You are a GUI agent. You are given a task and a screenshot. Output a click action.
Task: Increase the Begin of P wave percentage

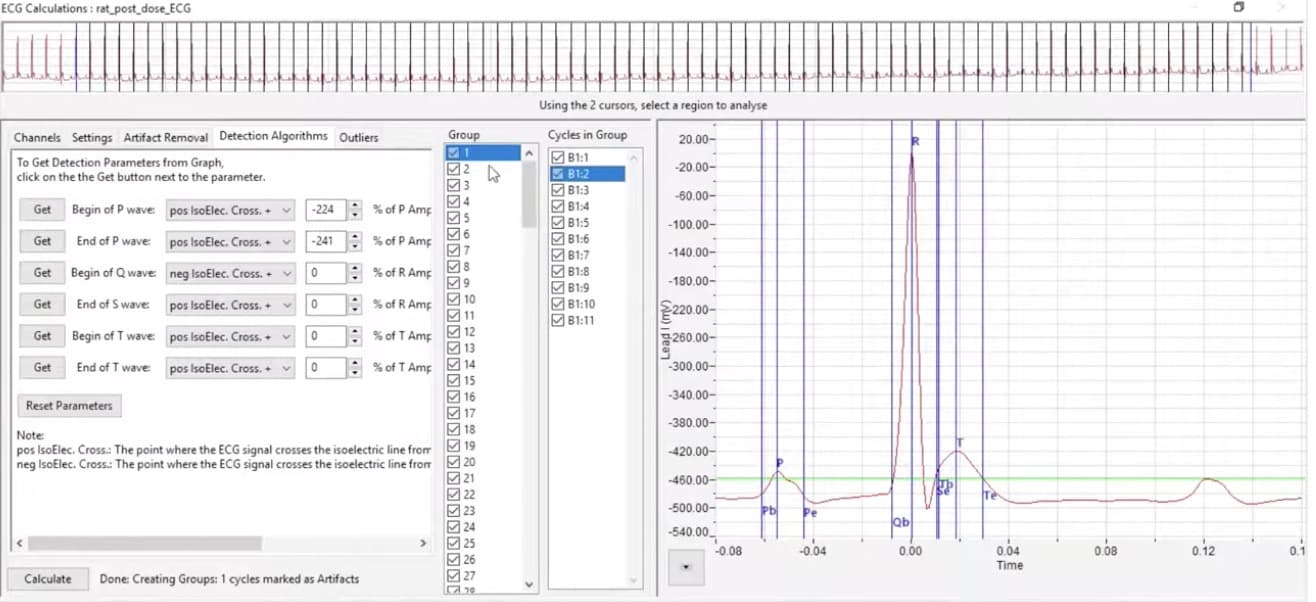[354, 205]
